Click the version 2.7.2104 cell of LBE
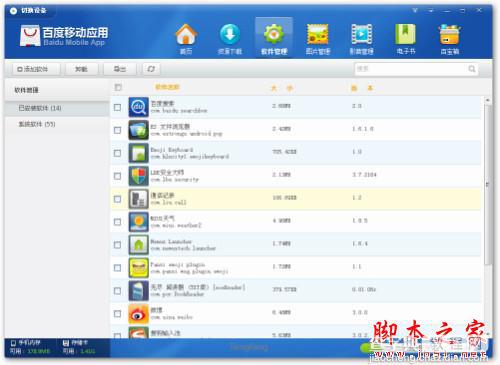The image size is (500, 365). click(x=364, y=175)
